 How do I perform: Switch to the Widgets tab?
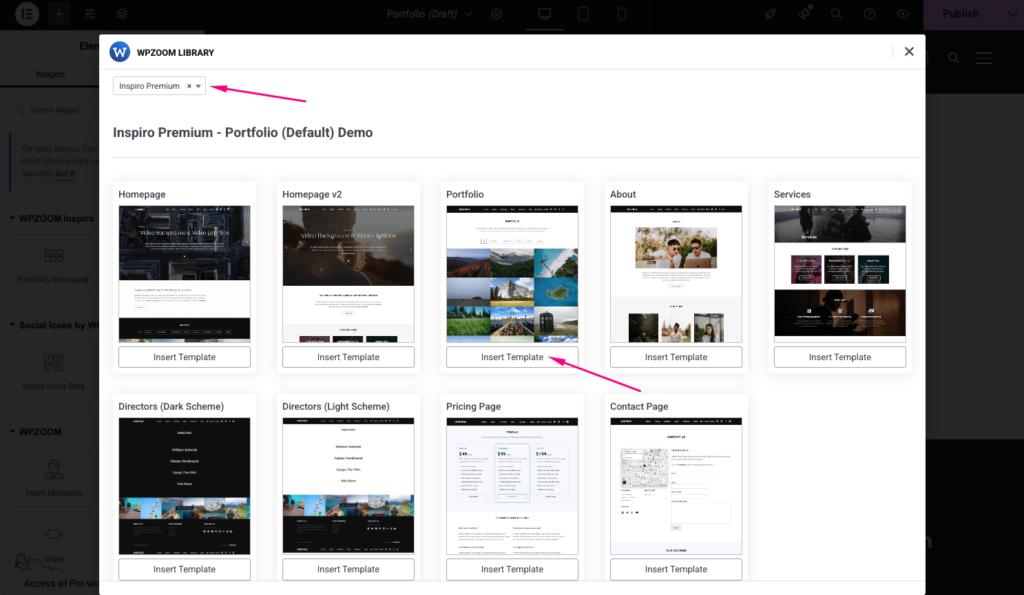[x=50, y=74]
